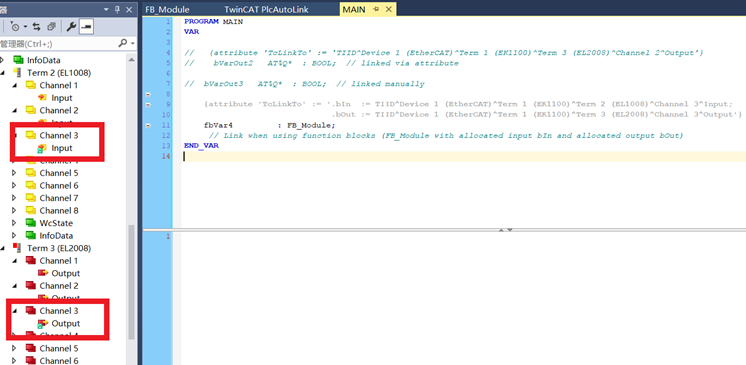This screenshot has width=746, height=365.
Task: Click yellow Channel 3 folder icon under Term 2
Action: [x=30, y=136]
